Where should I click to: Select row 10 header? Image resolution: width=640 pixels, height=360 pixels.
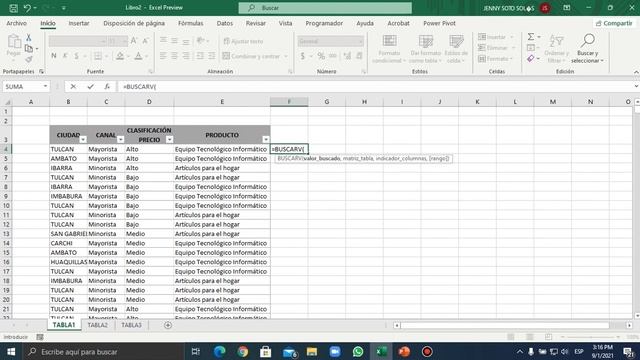[x=6, y=205]
